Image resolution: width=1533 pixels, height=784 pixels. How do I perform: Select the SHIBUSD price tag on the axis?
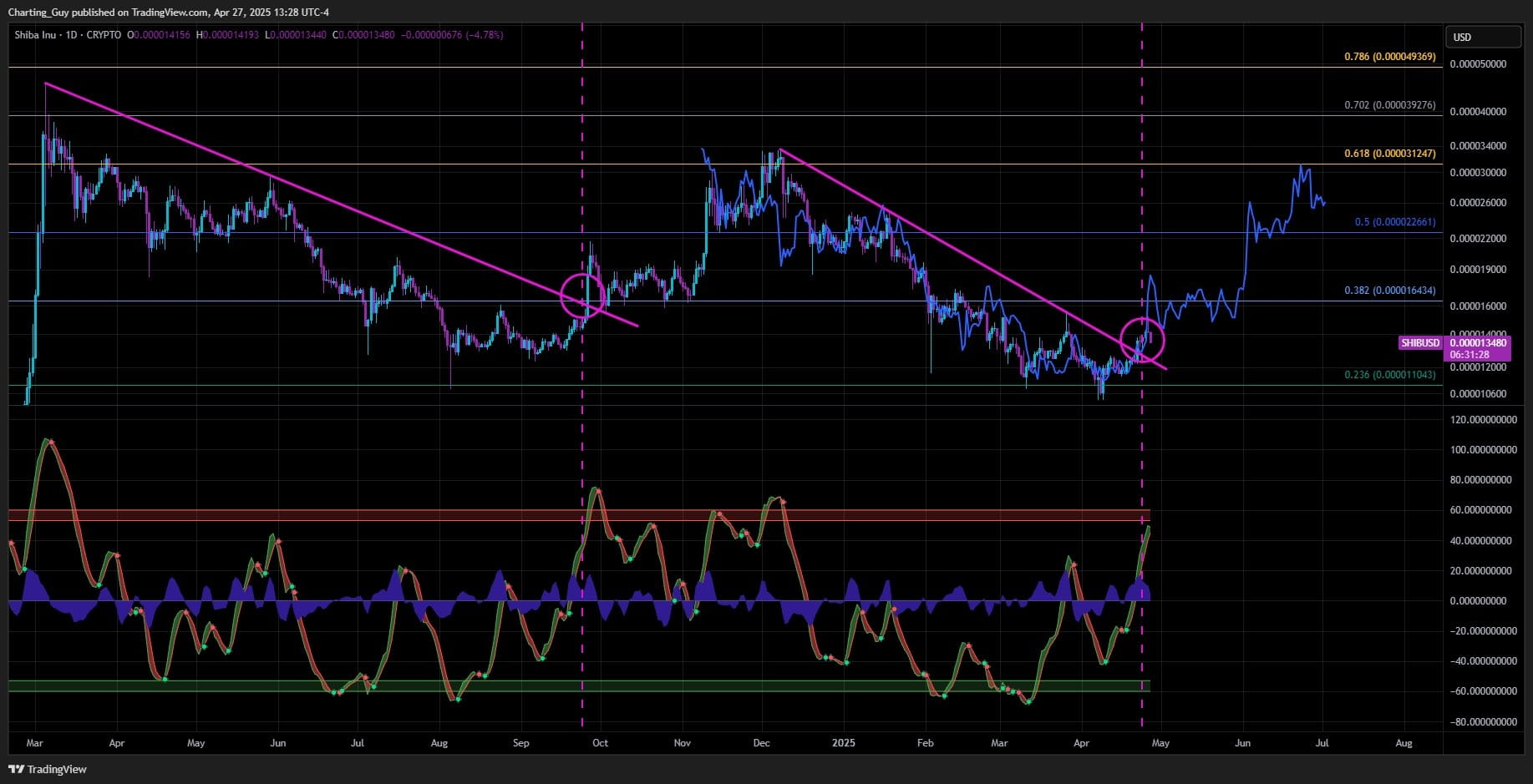1420,343
